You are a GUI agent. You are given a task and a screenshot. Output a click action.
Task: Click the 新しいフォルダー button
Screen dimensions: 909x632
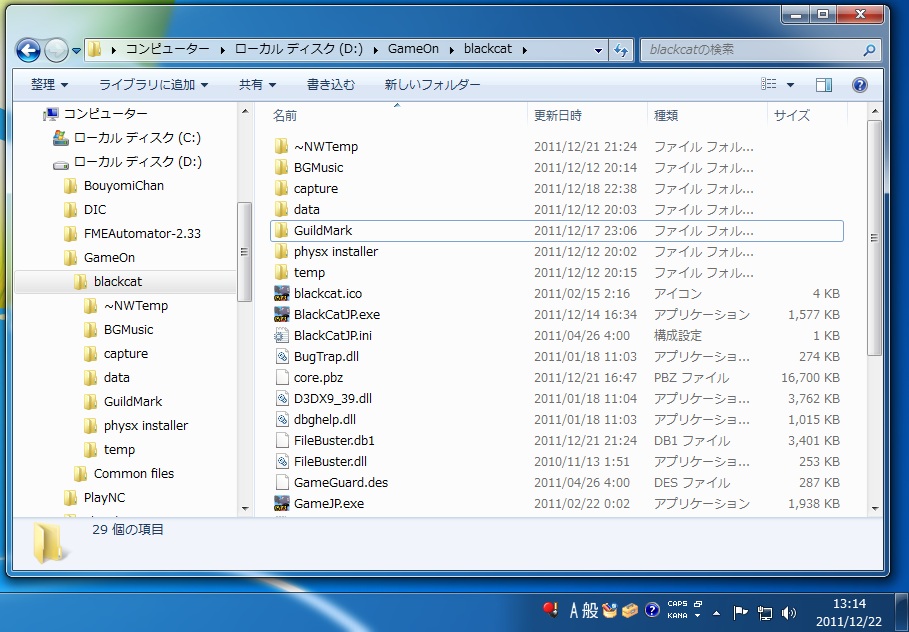coord(432,85)
